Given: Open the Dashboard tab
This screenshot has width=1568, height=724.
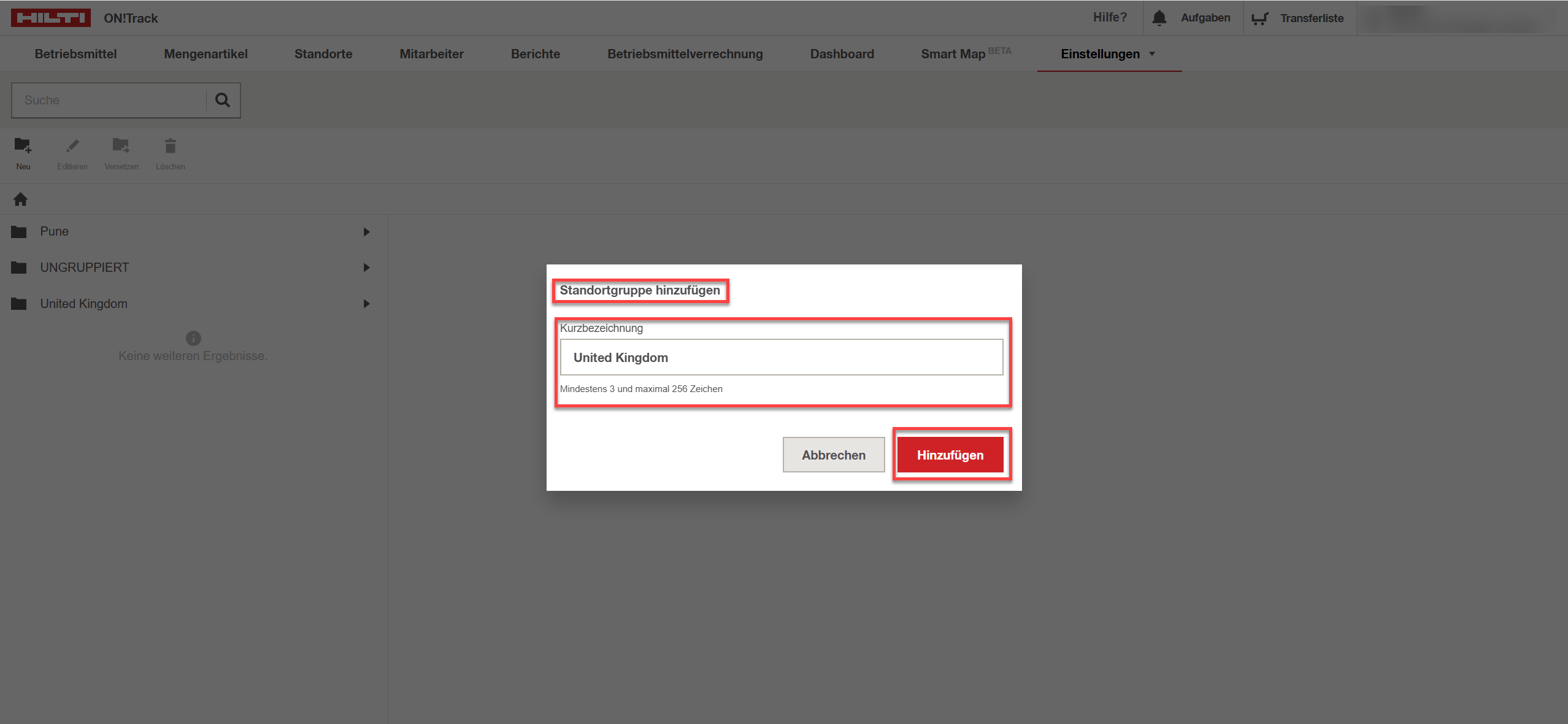Looking at the screenshot, I should [842, 54].
